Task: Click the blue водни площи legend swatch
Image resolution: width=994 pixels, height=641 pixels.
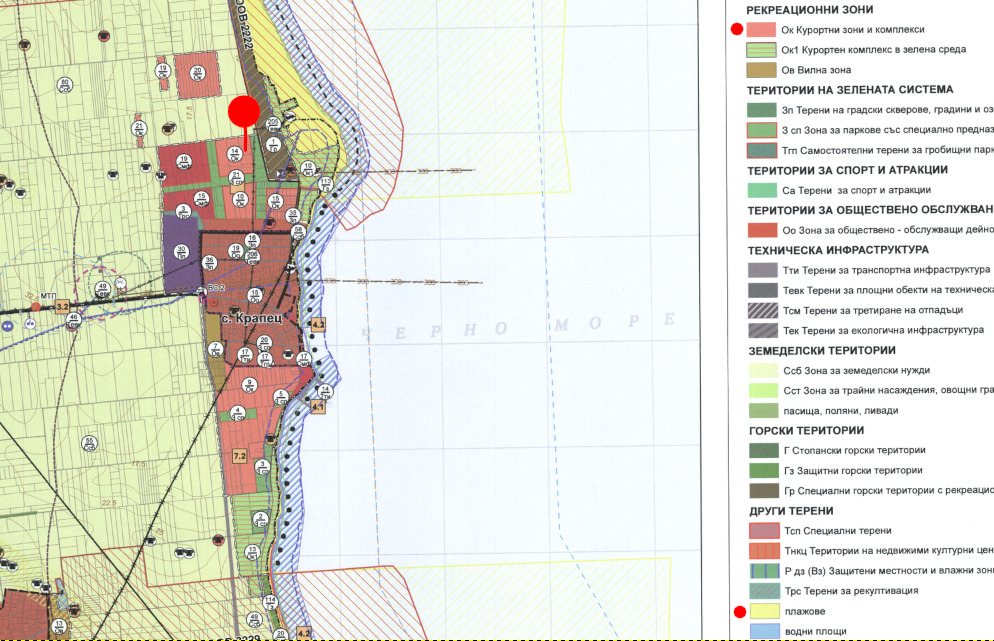Action: click(x=762, y=631)
